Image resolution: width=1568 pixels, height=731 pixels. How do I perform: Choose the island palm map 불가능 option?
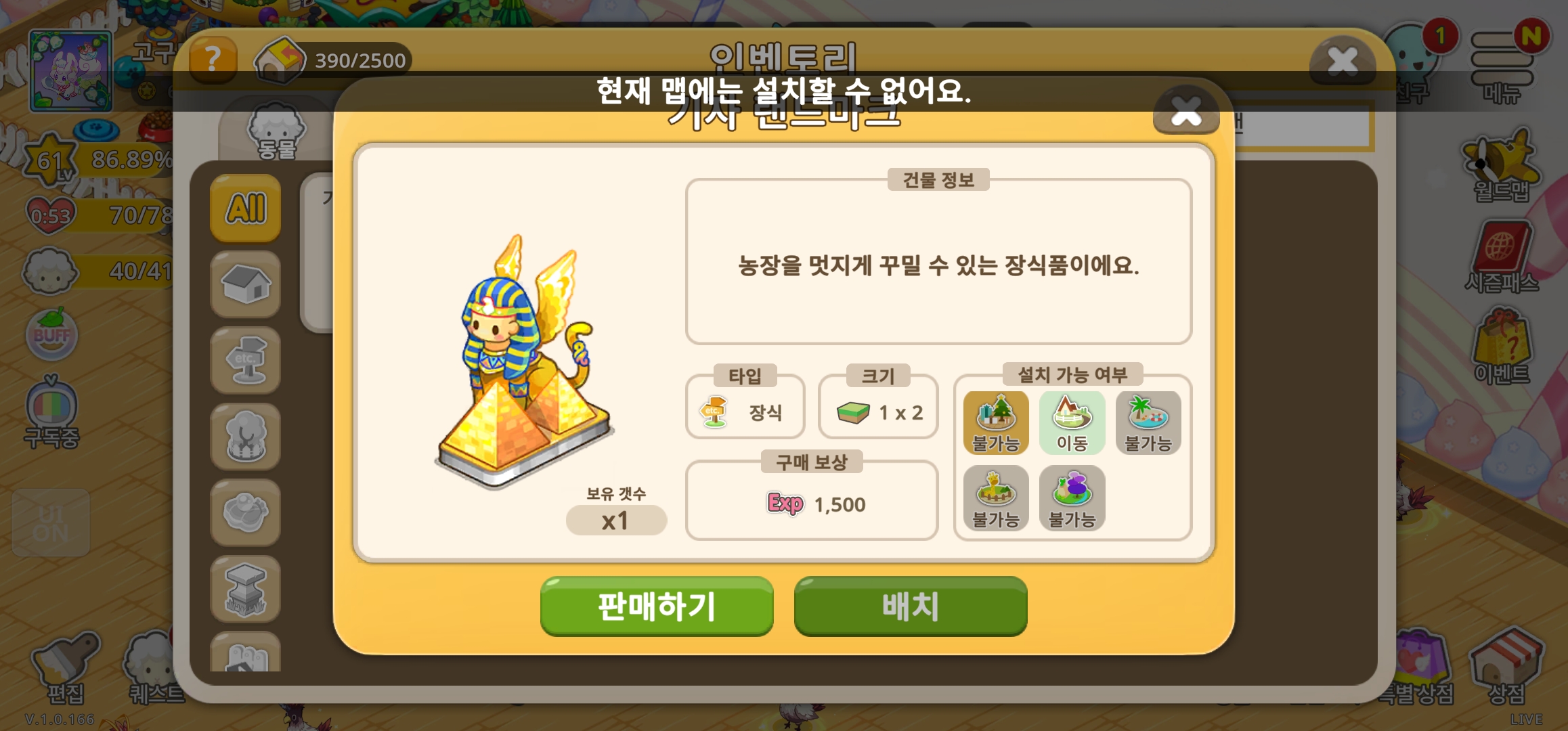coord(1148,423)
